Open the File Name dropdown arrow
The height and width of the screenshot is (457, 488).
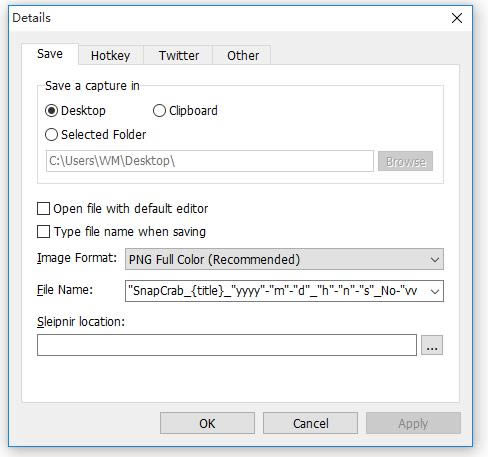(434, 291)
